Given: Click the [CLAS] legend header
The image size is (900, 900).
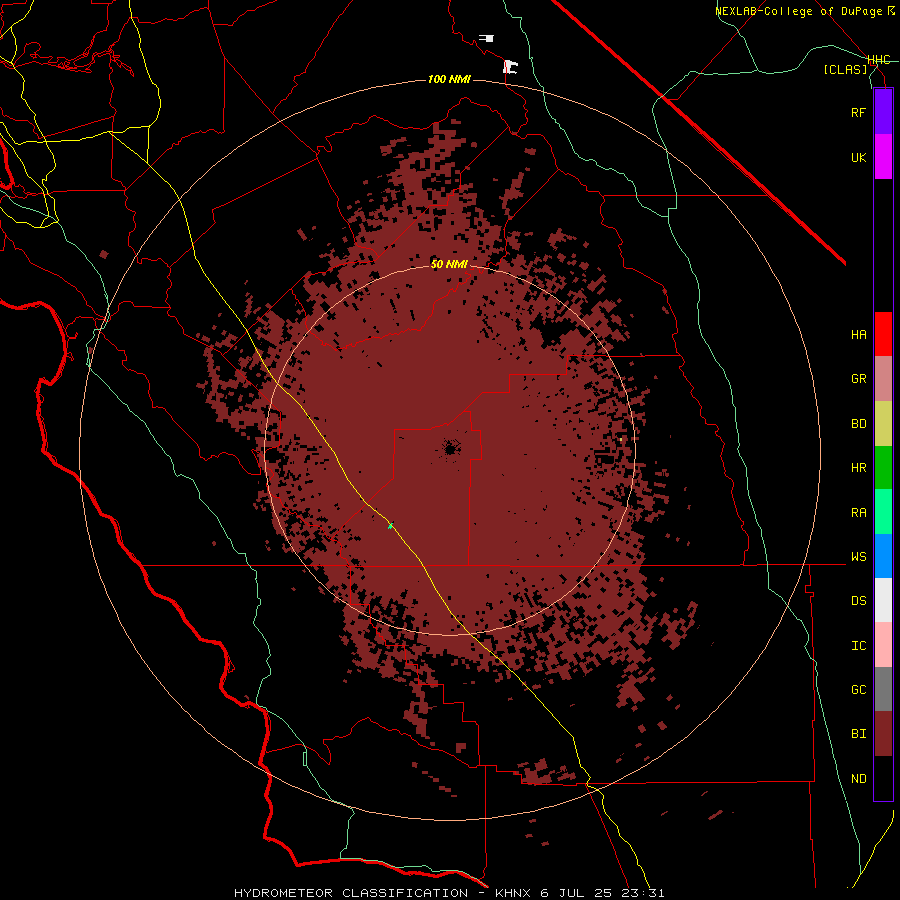Looking at the screenshot, I should (845, 69).
